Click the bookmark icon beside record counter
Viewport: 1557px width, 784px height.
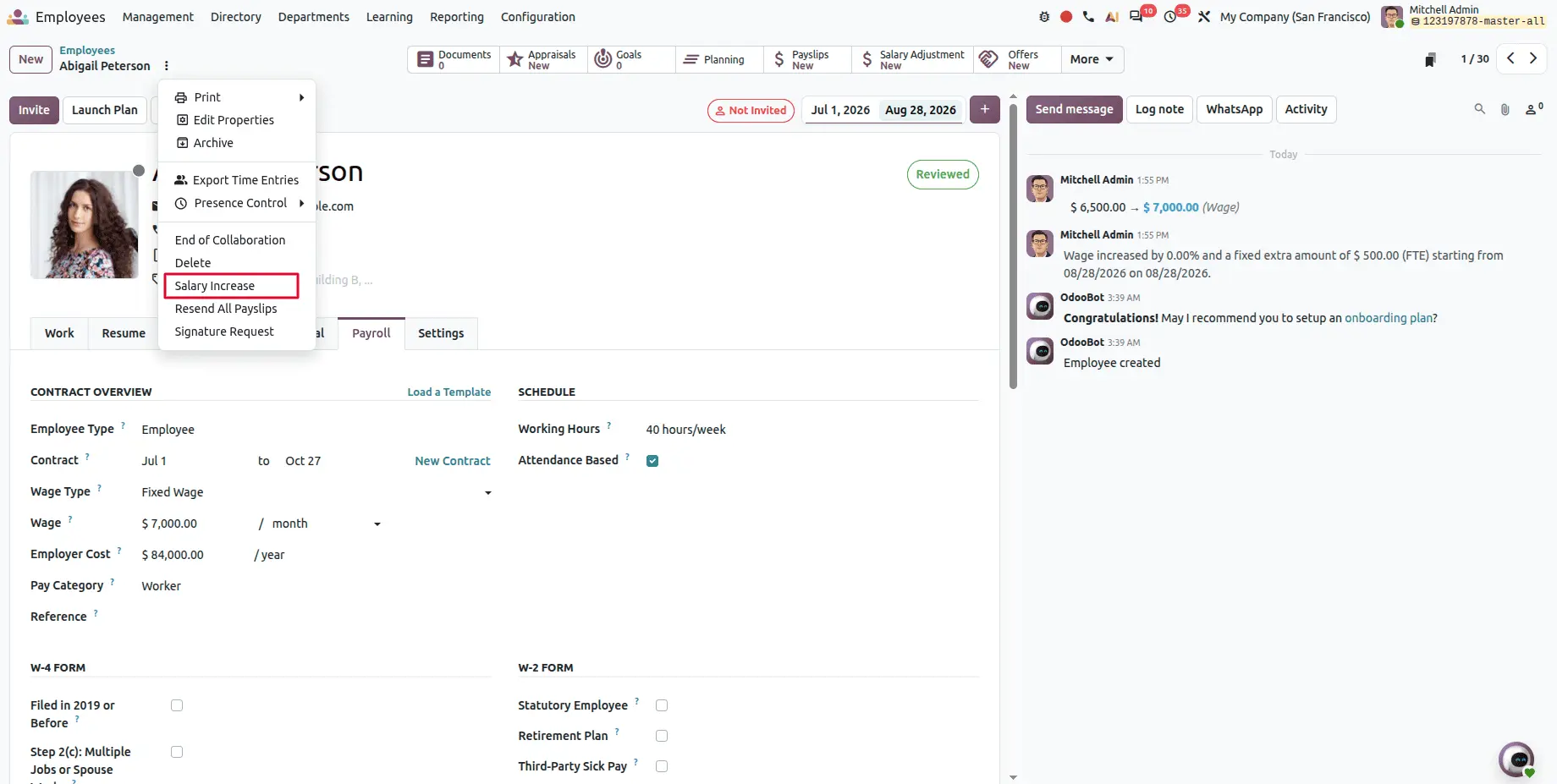(x=1430, y=59)
